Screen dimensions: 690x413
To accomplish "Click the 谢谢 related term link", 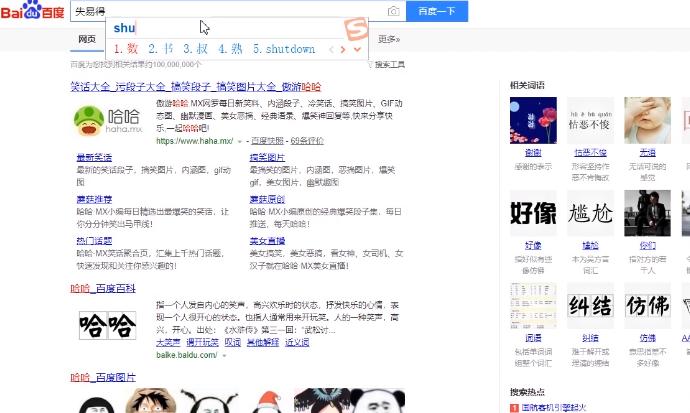I will [533, 153].
